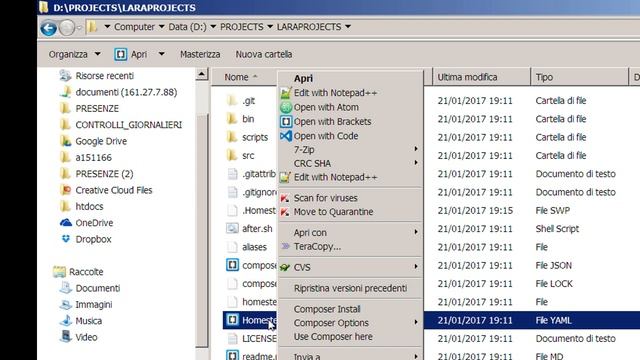Click the Kaspersky icon beside Scan for viruses
Image resolution: width=640 pixels, height=360 pixels.
point(285,198)
